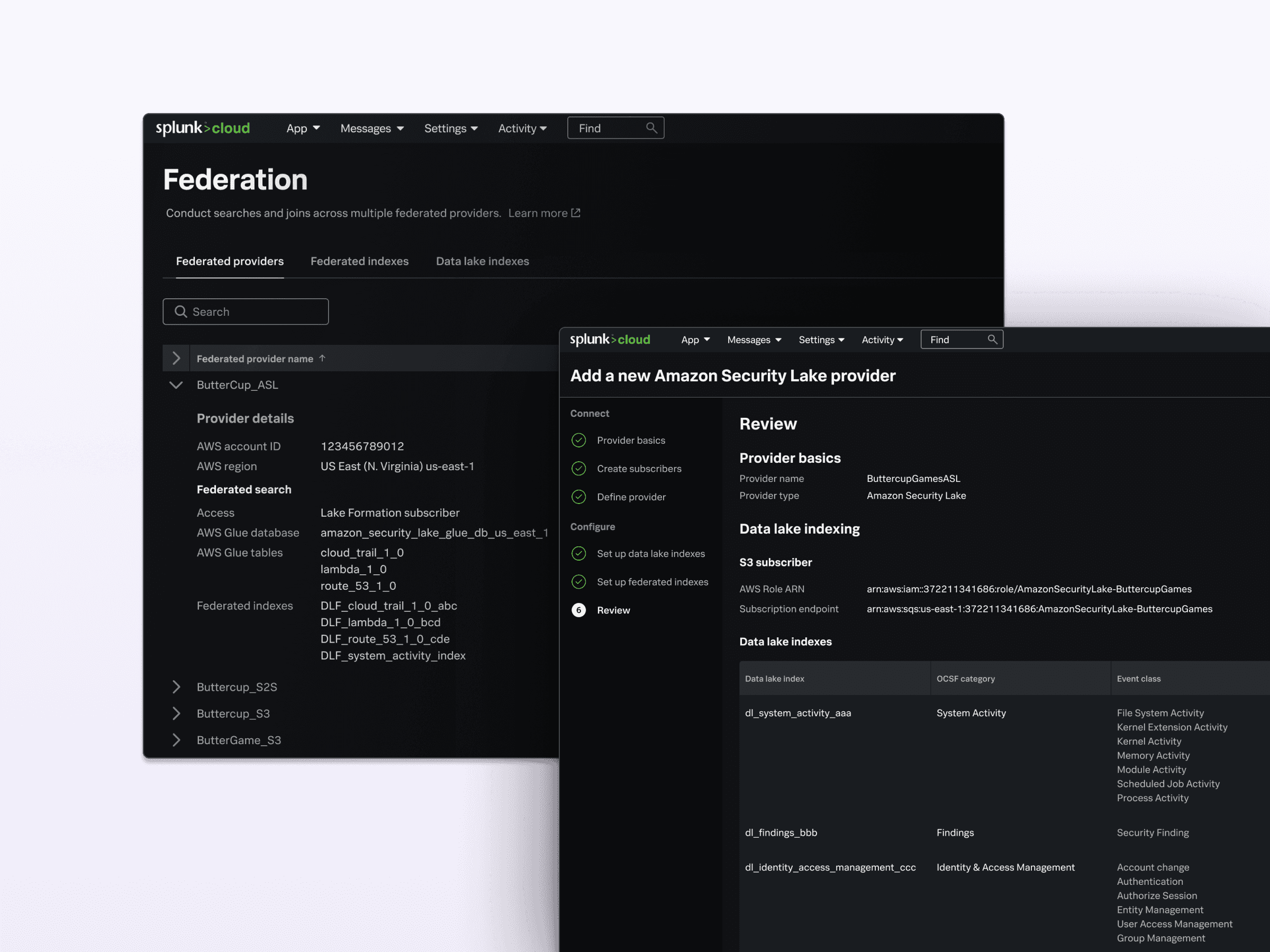Switch to the Data lake indexes tab

(x=482, y=261)
